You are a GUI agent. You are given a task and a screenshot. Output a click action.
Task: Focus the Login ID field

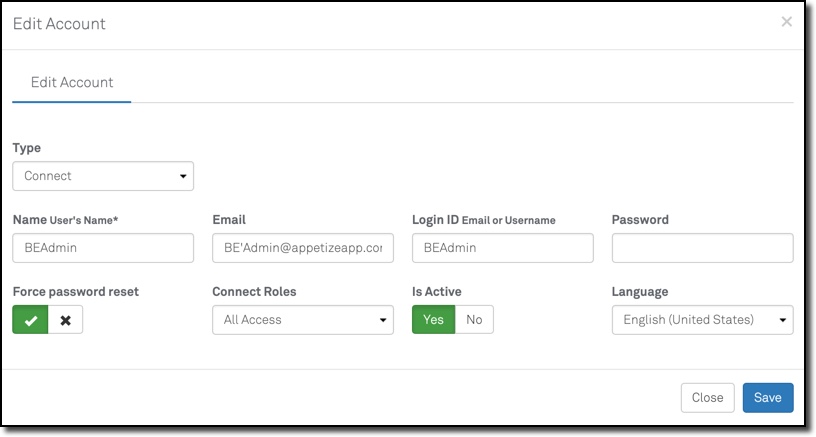[502, 248]
